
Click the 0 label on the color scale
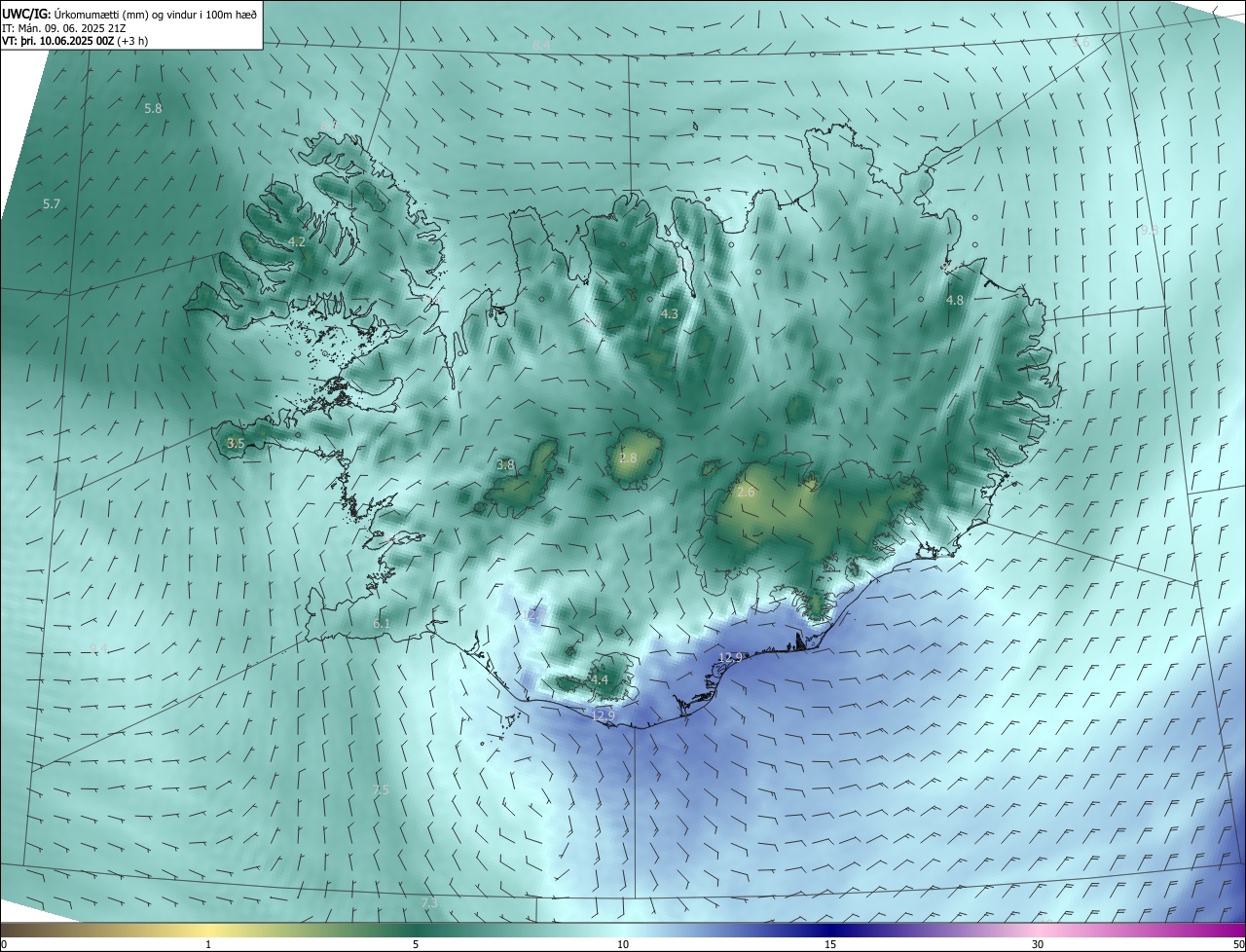[x=4, y=945]
